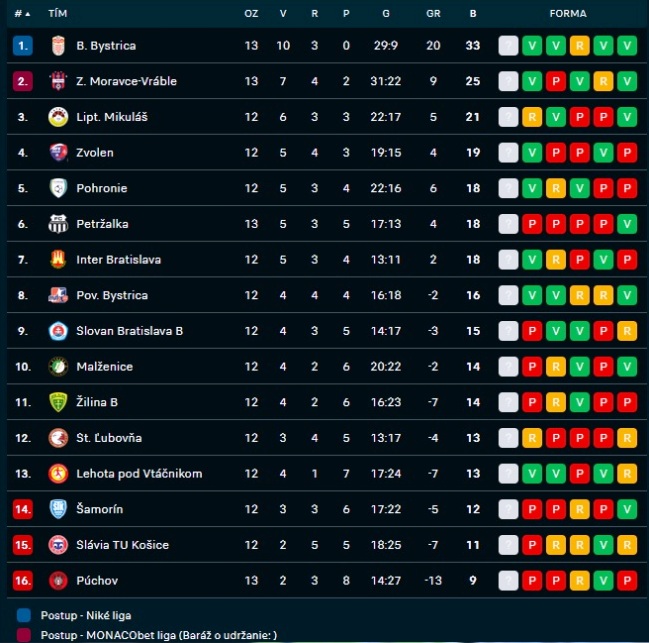The image size is (649, 643).
Task: Click the TÍM column header
Action: 58,14
